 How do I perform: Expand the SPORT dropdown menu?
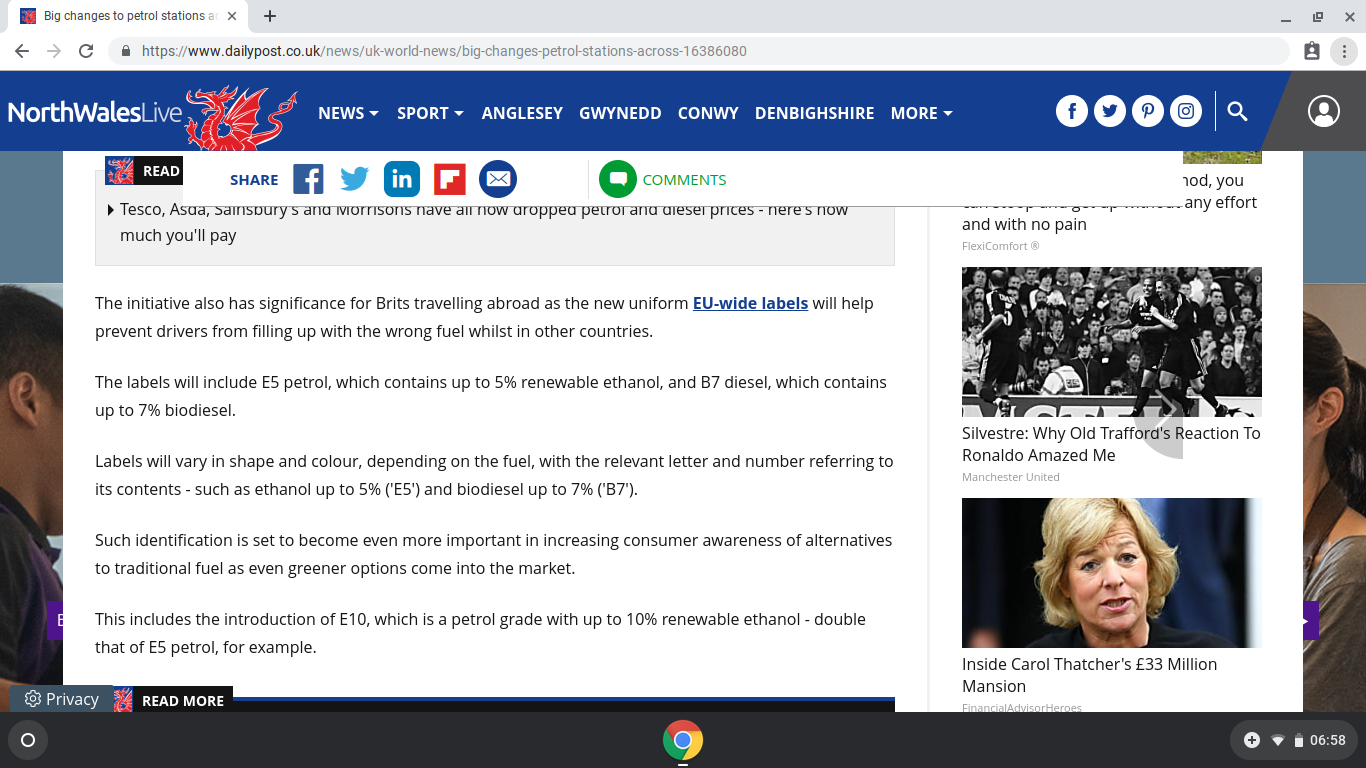tap(430, 113)
